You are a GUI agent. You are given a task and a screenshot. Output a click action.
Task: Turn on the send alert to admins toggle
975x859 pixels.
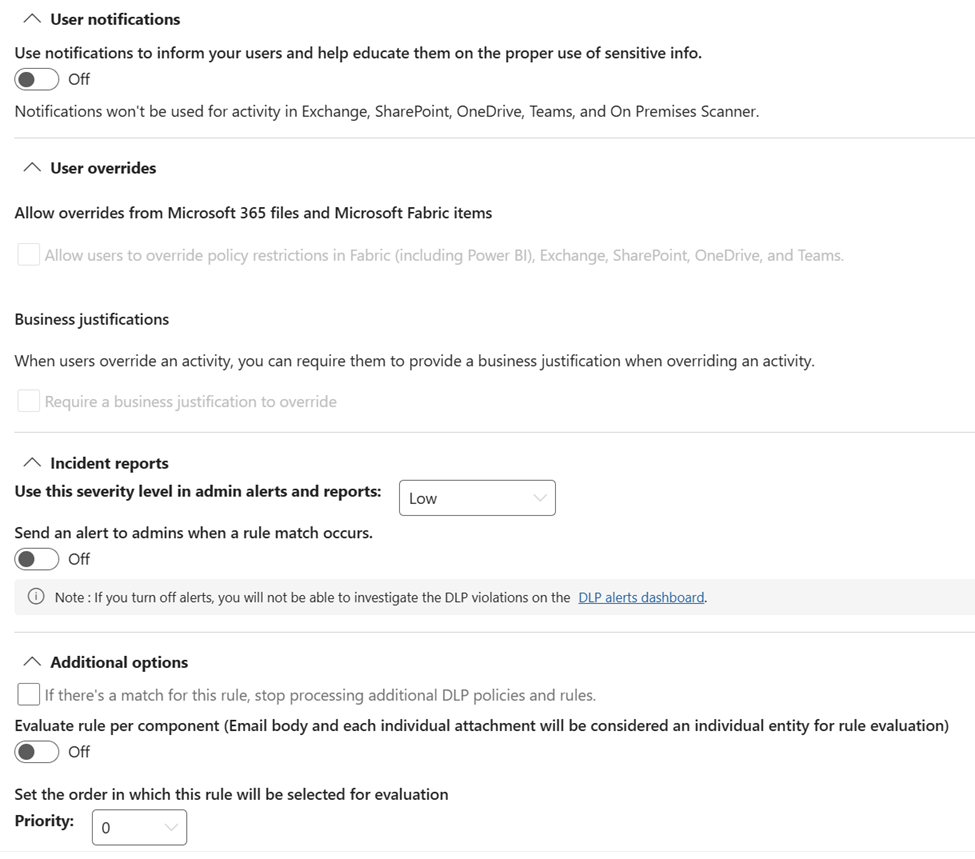[x=37, y=559]
